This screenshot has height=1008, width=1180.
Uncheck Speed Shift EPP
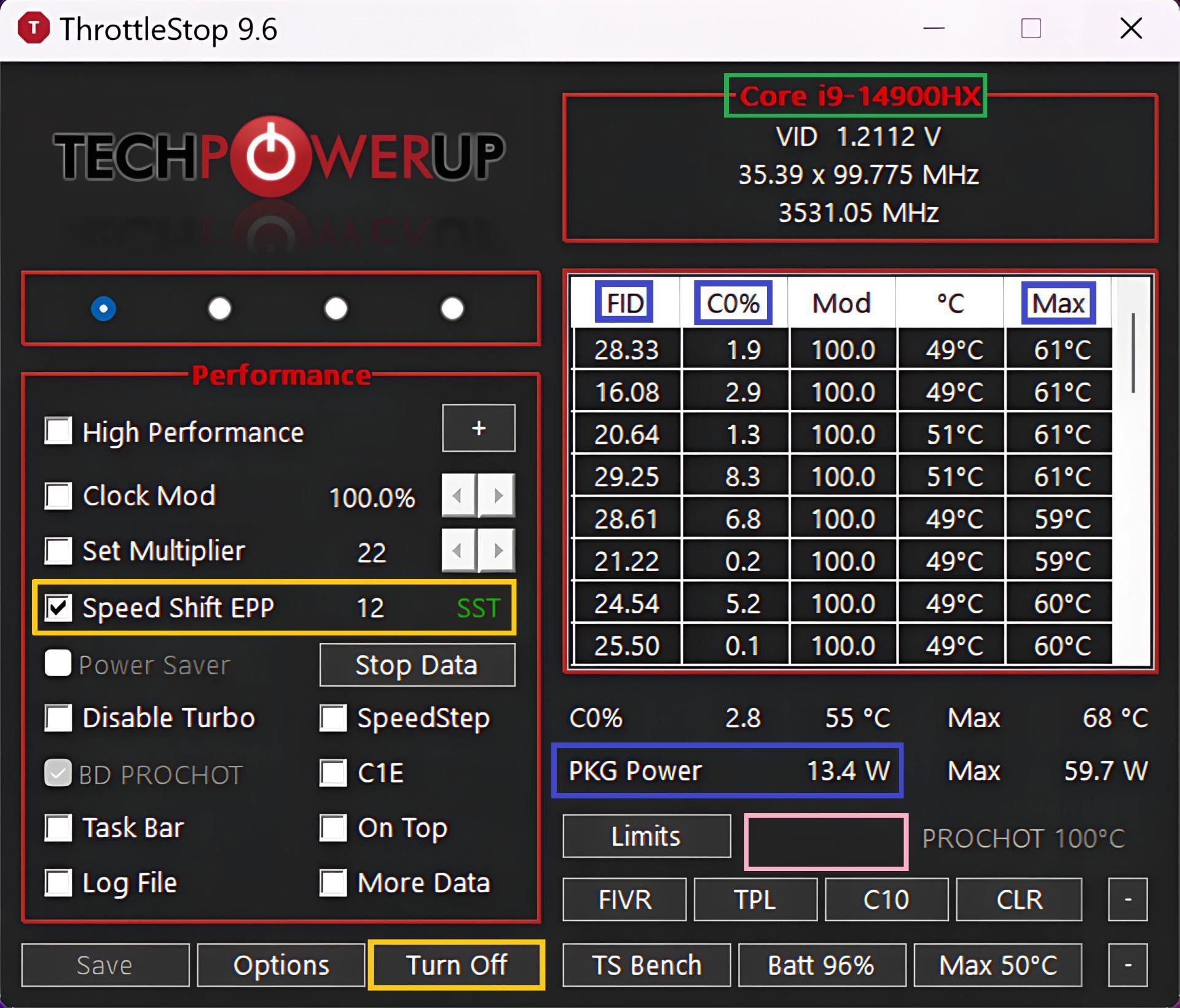click(x=58, y=608)
